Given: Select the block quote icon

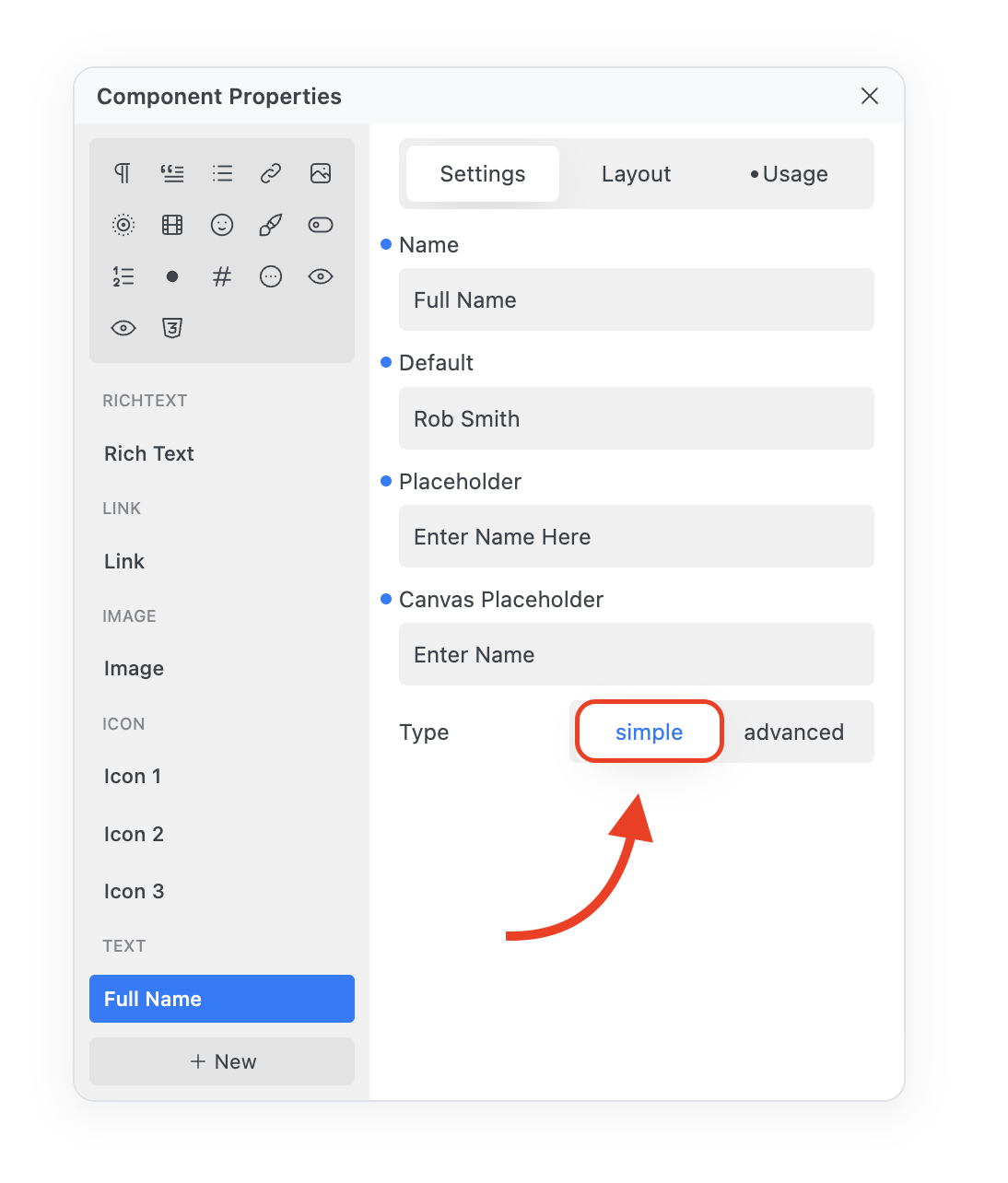Looking at the screenshot, I should point(172,173).
